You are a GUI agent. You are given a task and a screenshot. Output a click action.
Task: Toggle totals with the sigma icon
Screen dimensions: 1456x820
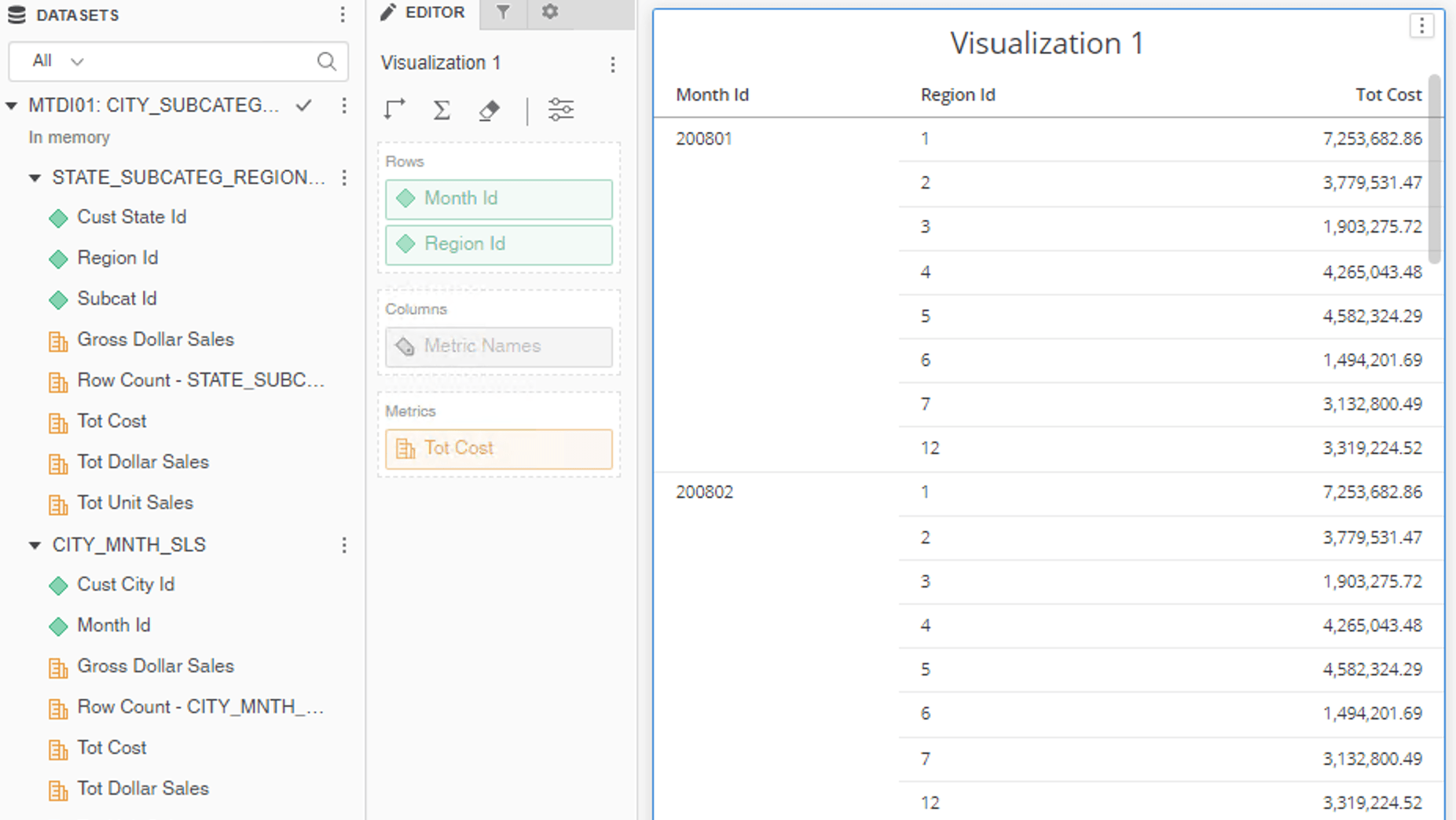(x=442, y=109)
